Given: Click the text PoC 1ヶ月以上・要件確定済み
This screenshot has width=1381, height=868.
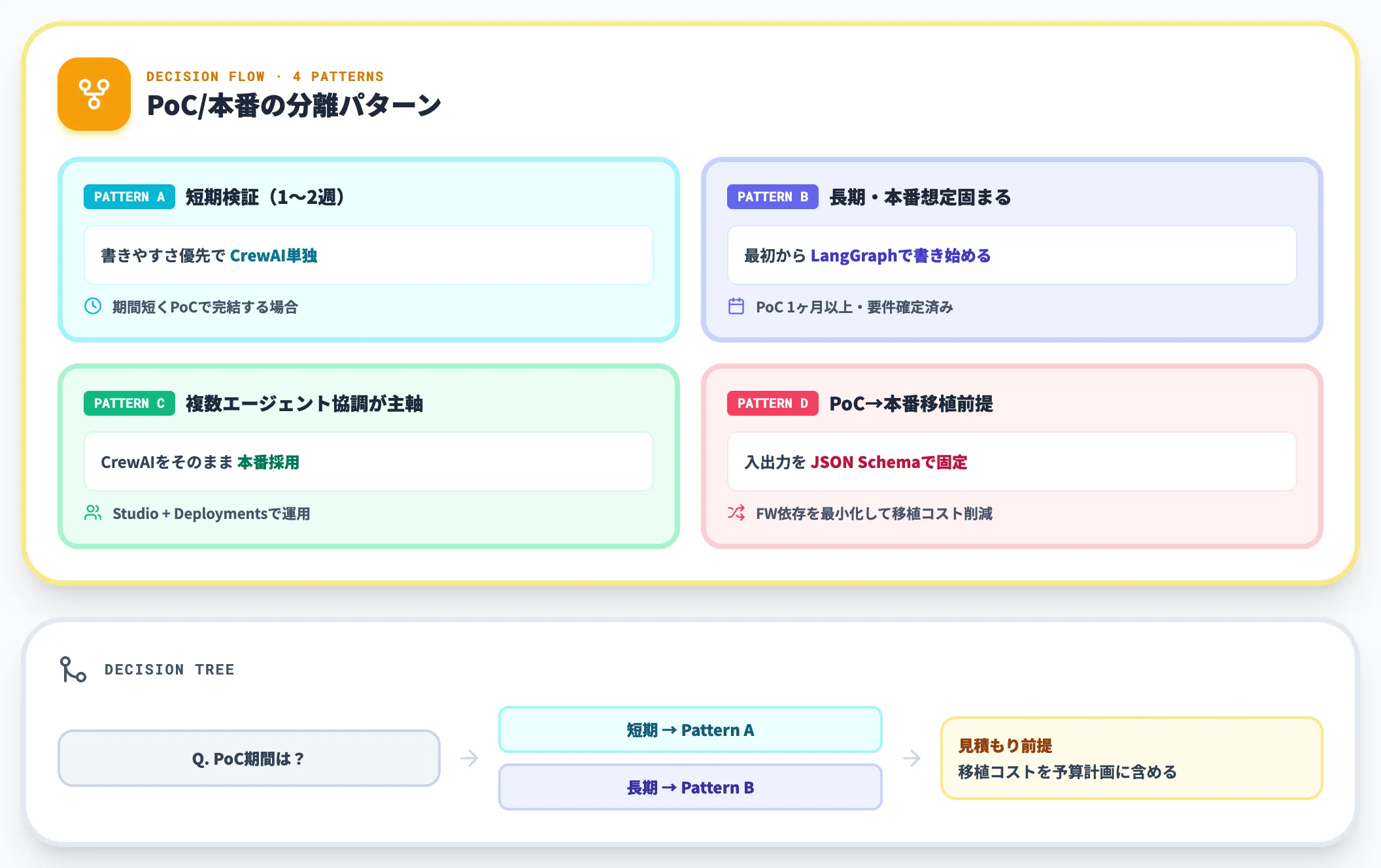Looking at the screenshot, I should tap(855, 307).
